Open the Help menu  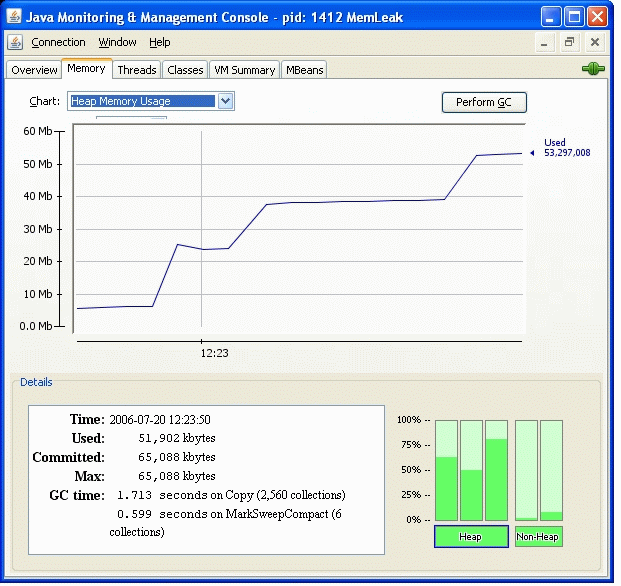[160, 42]
